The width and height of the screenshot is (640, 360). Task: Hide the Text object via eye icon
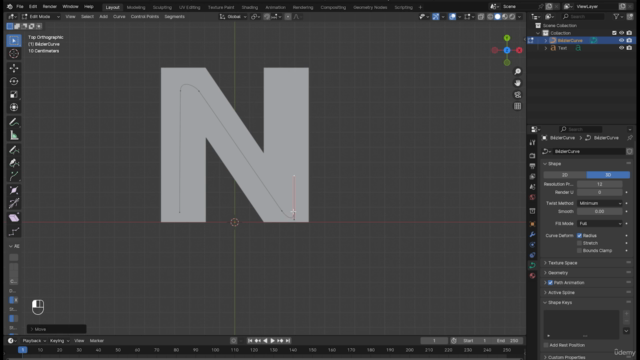[x=621, y=48]
